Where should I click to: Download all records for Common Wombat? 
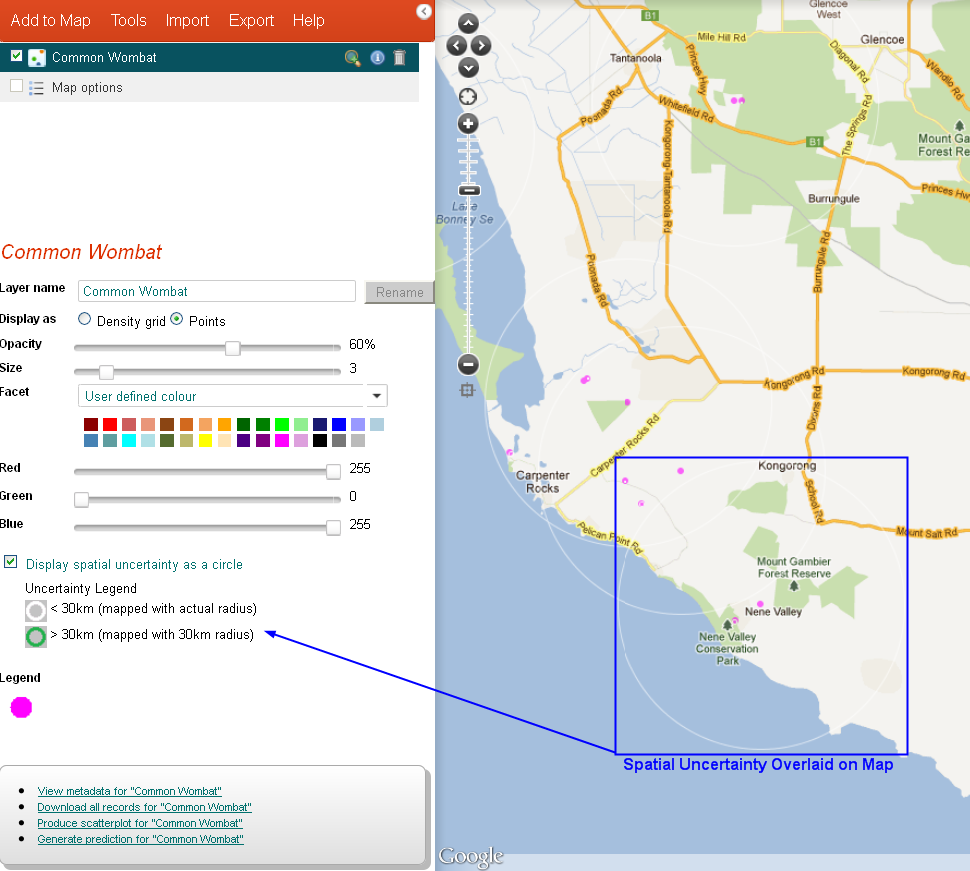click(144, 807)
